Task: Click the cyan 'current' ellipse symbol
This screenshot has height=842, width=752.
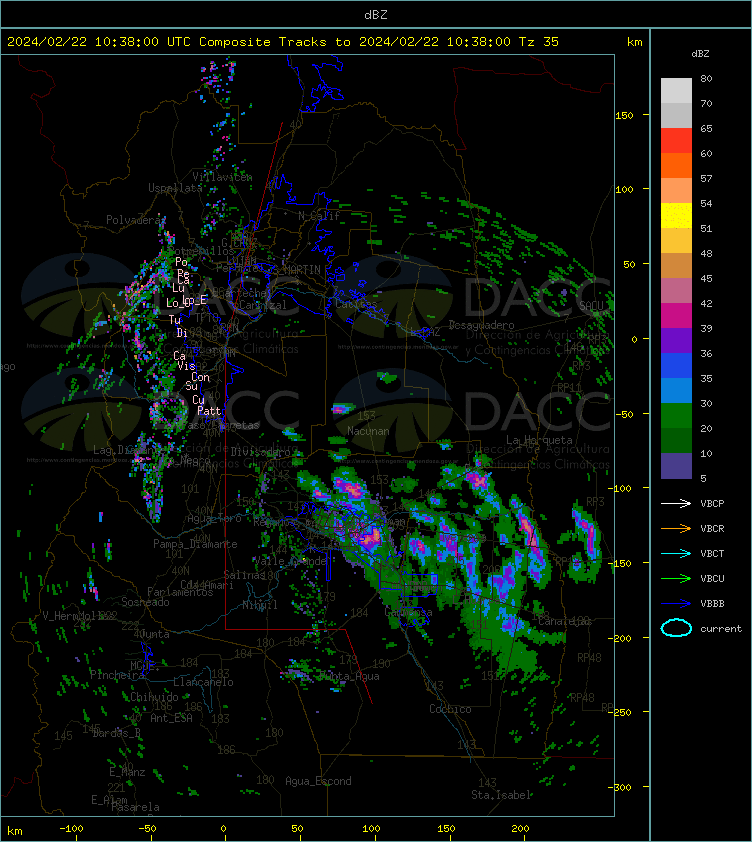Action: point(676,628)
